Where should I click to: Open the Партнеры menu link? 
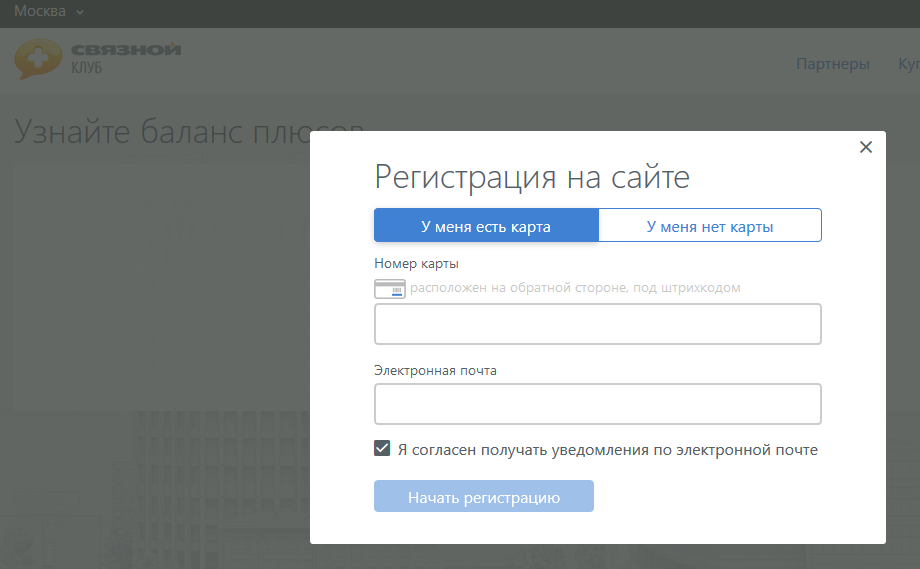(x=833, y=63)
